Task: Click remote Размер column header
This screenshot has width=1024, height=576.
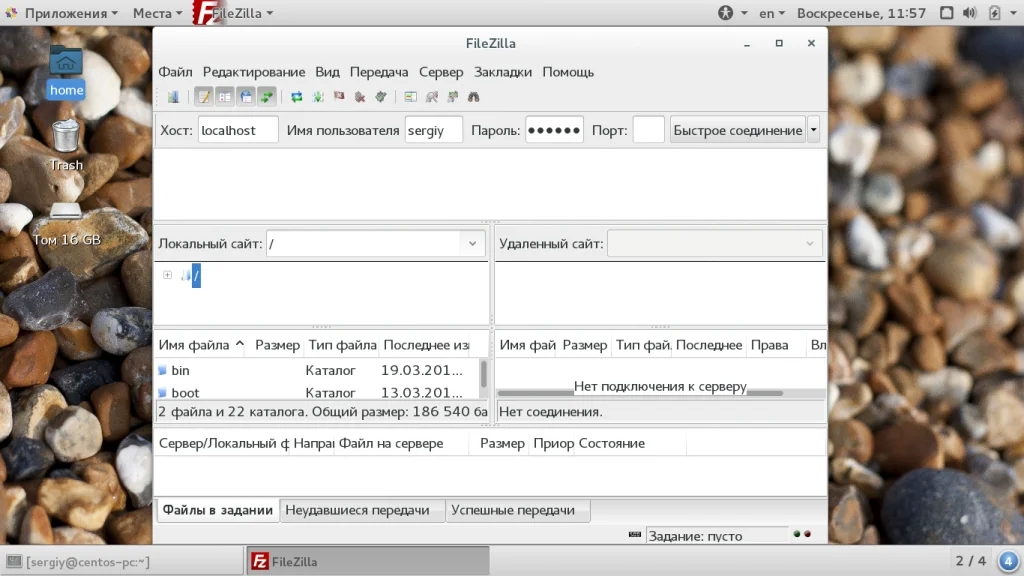Action: 584,345
